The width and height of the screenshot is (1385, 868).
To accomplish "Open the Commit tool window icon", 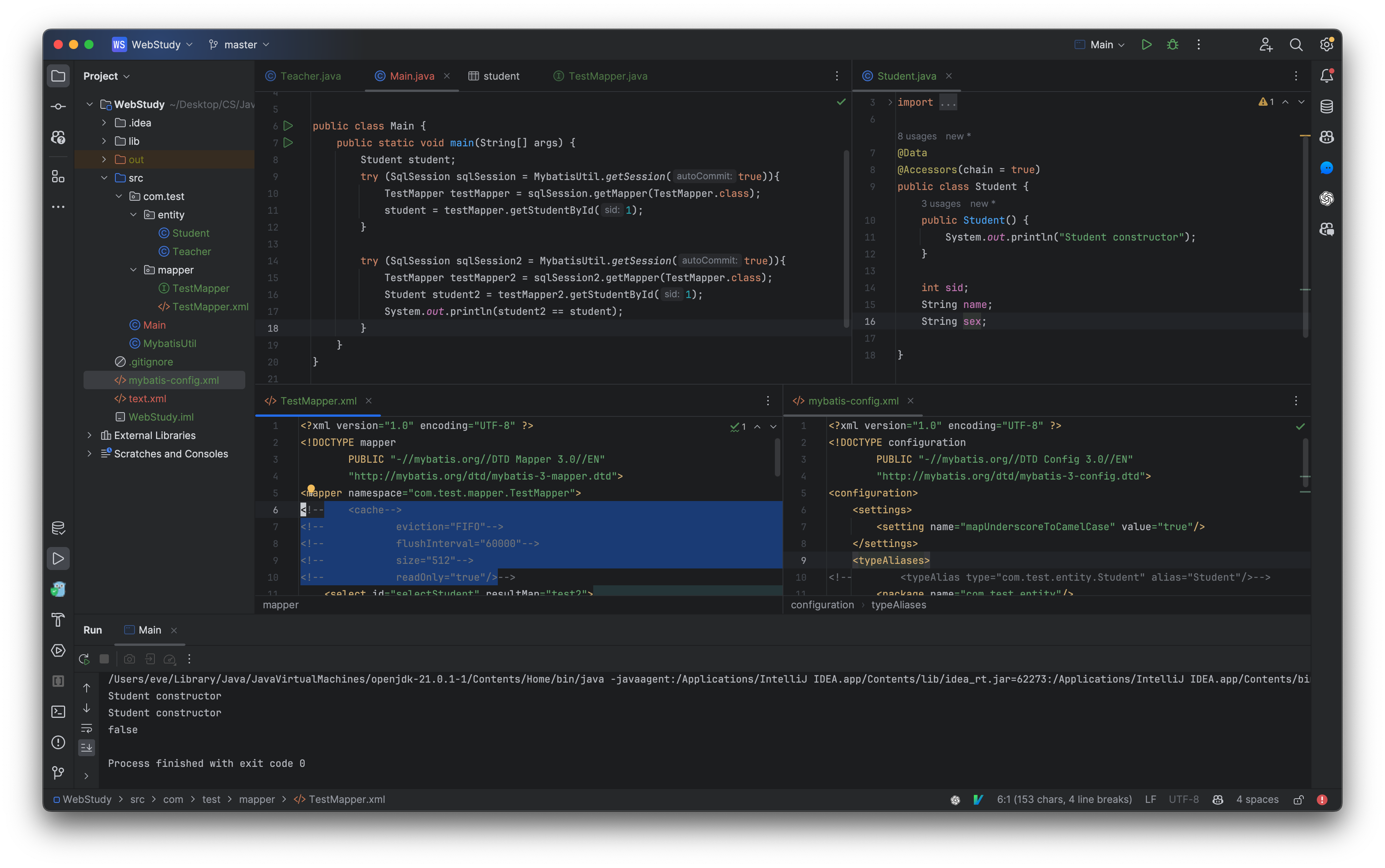I will point(58,107).
